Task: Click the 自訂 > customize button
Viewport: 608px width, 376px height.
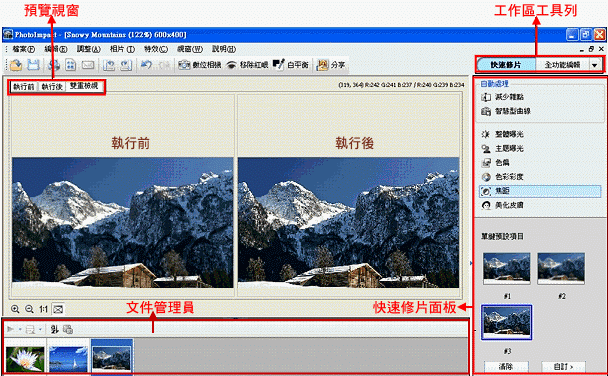Action: click(x=563, y=366)
